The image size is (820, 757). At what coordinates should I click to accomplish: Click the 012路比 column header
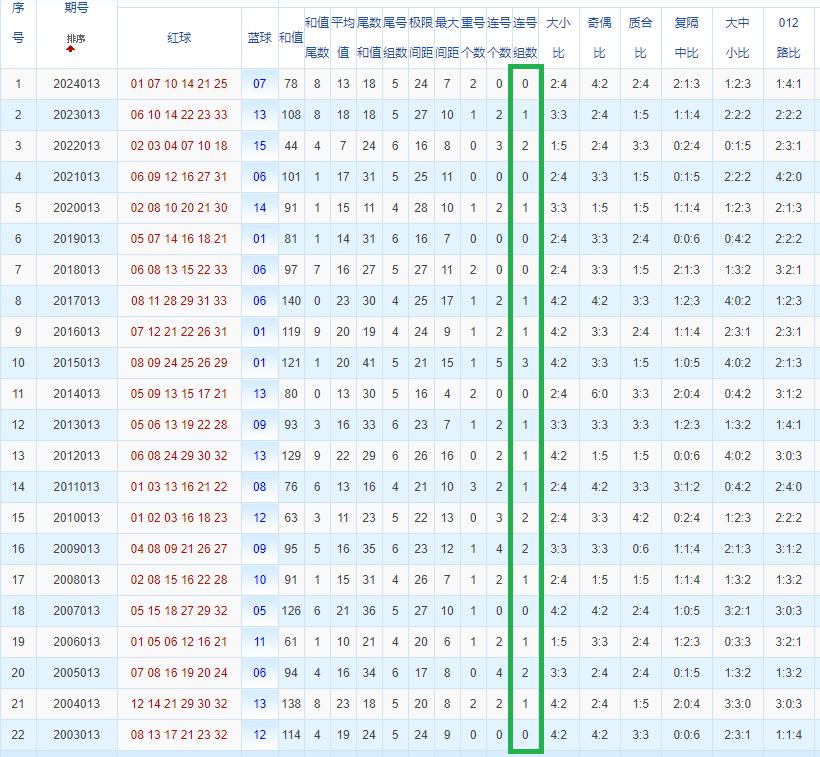(788, 37)
